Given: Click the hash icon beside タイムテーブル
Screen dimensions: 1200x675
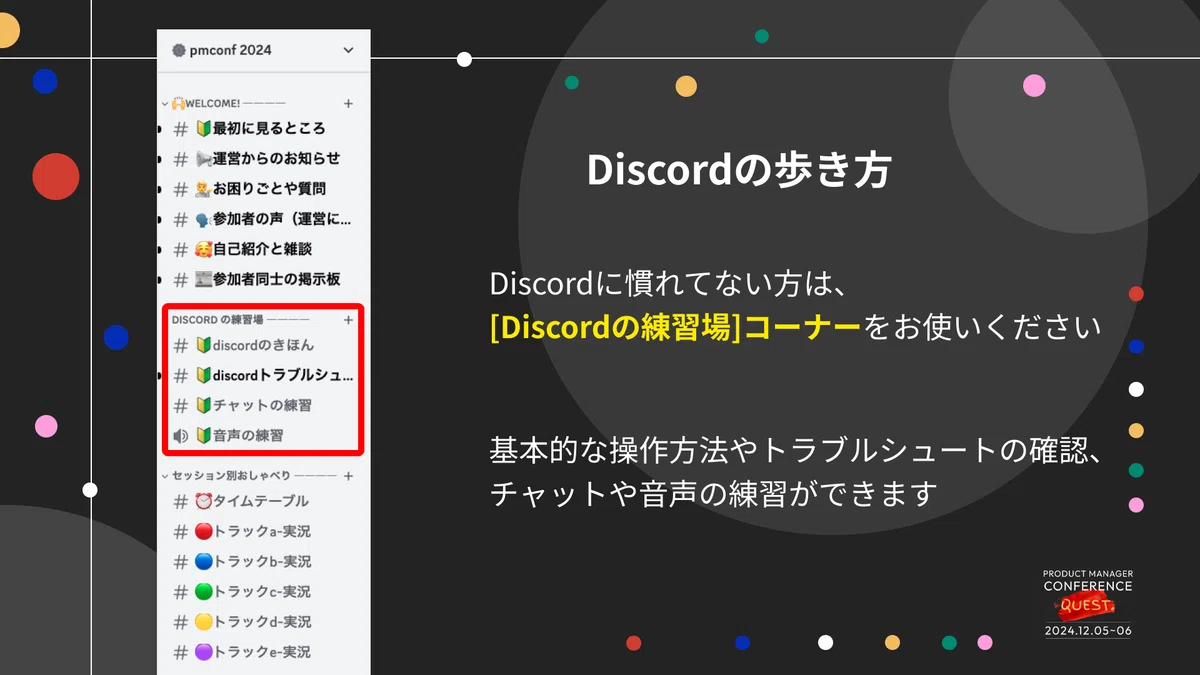Looking at the screenshot, I should pos(181,501).
